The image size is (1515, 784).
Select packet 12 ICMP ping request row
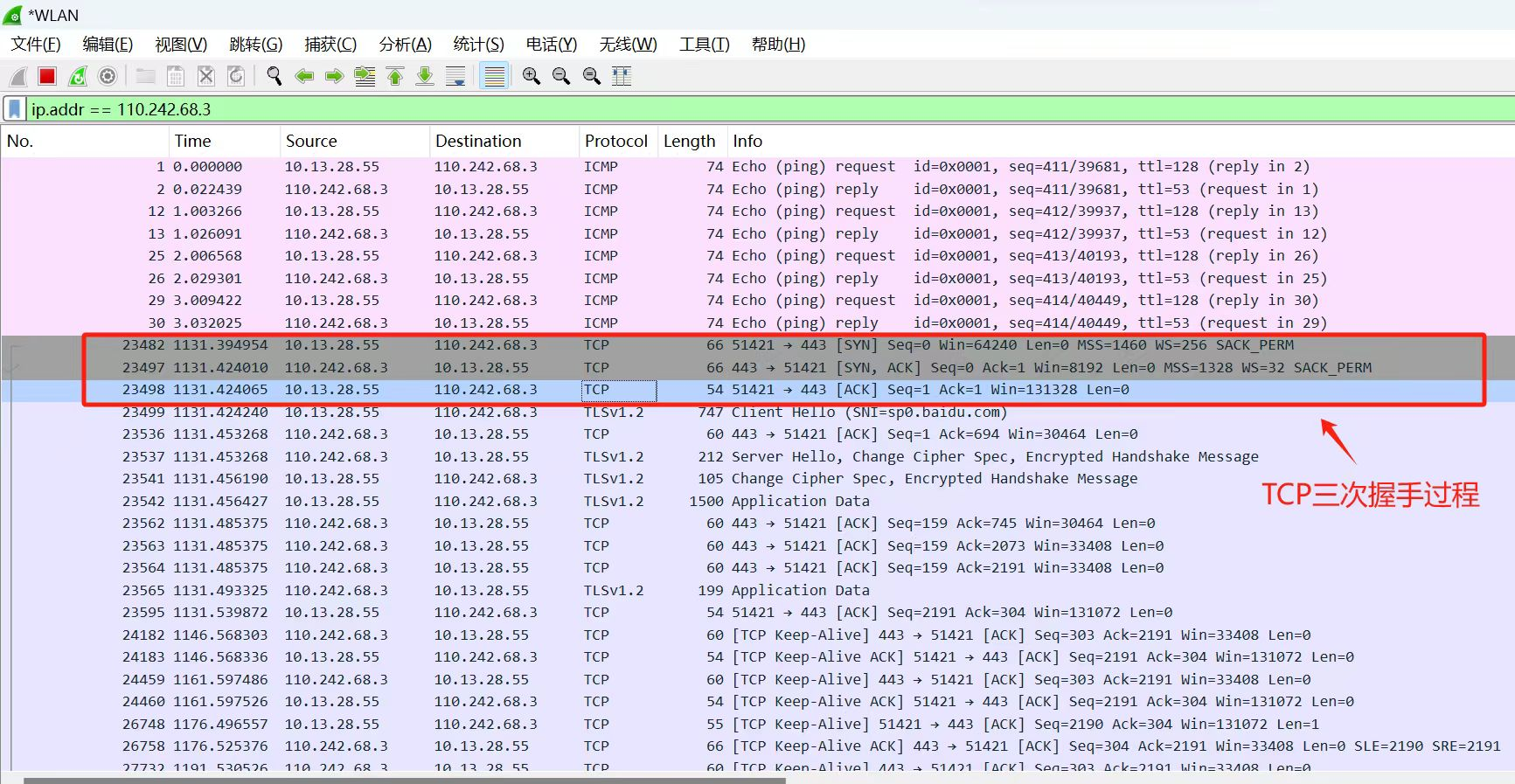point(757,212)
